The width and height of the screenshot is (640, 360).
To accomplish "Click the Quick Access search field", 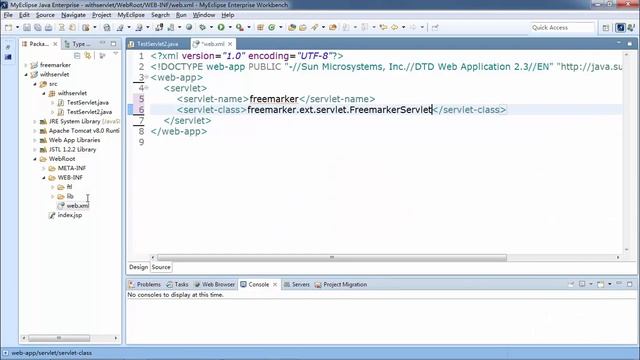I will pyautogui.click(x=562, y=27).
